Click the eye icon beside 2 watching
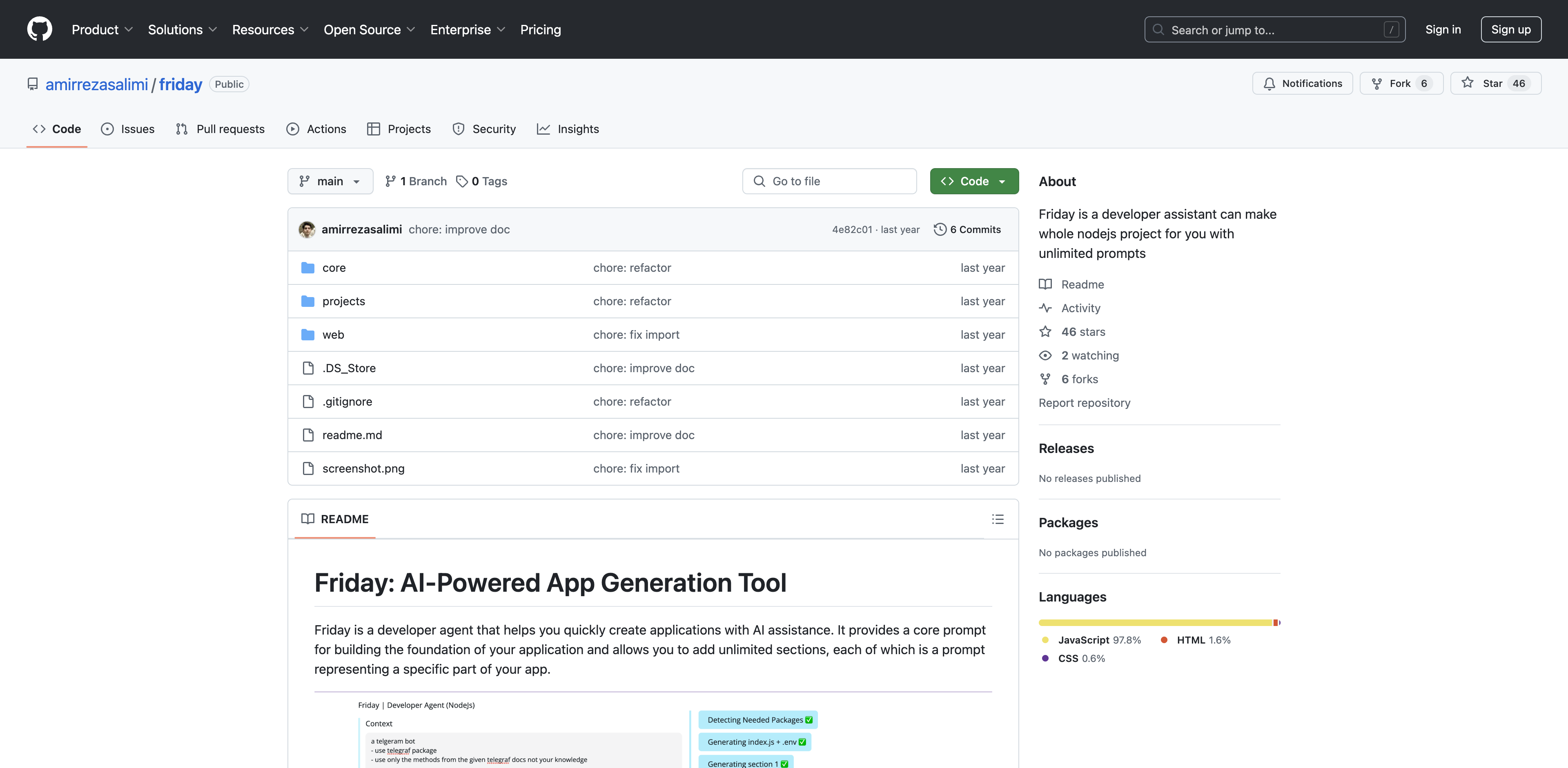 coord(1045,355)
